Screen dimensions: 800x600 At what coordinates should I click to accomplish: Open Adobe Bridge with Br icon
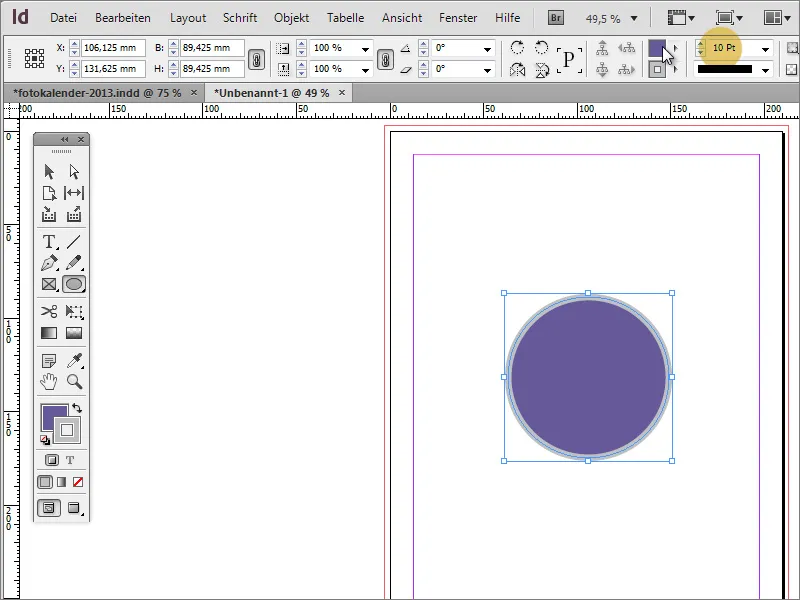pyautogui.click(x=556, y=18)
